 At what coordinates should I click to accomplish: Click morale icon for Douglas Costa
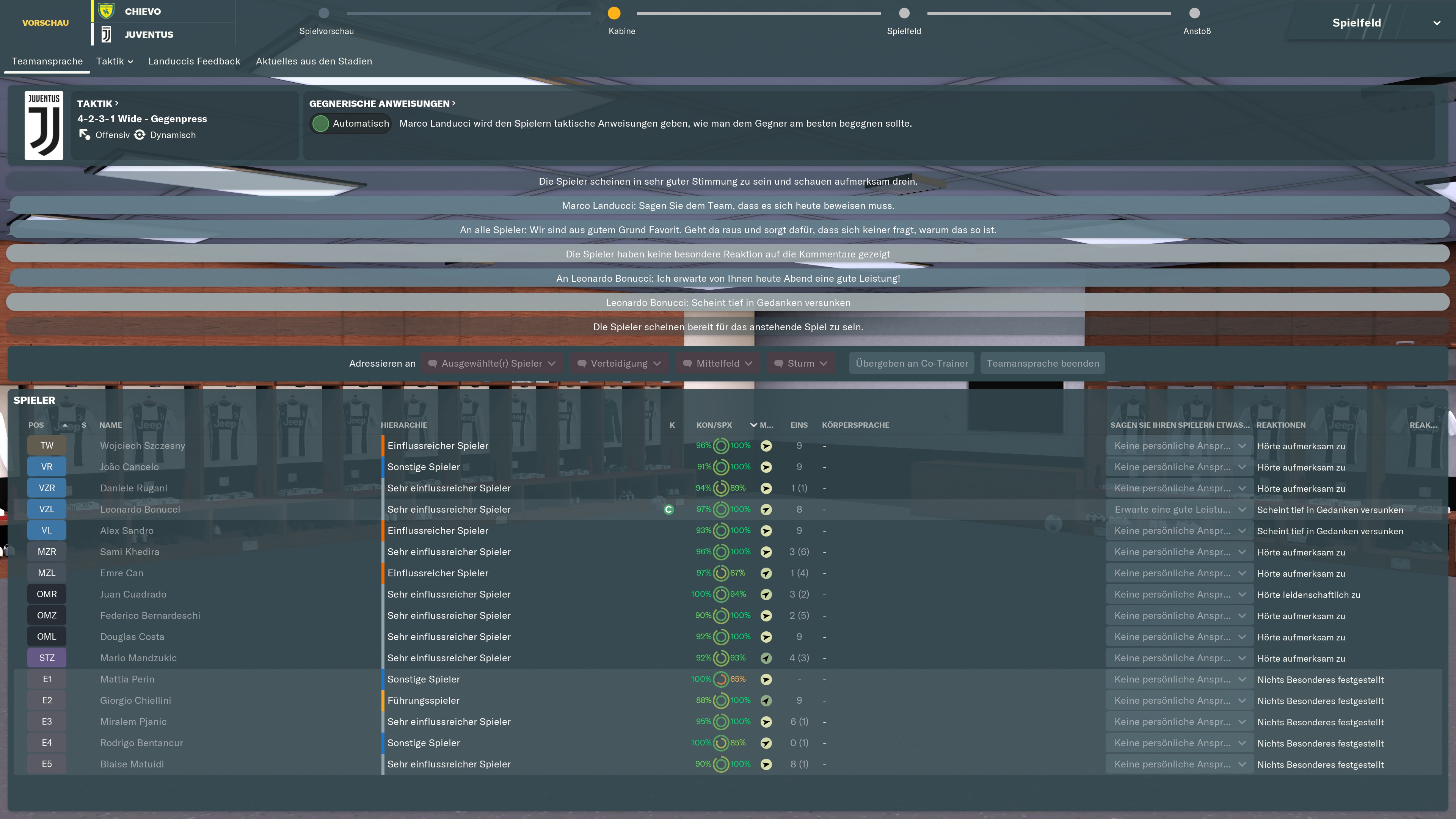(766, 637)
